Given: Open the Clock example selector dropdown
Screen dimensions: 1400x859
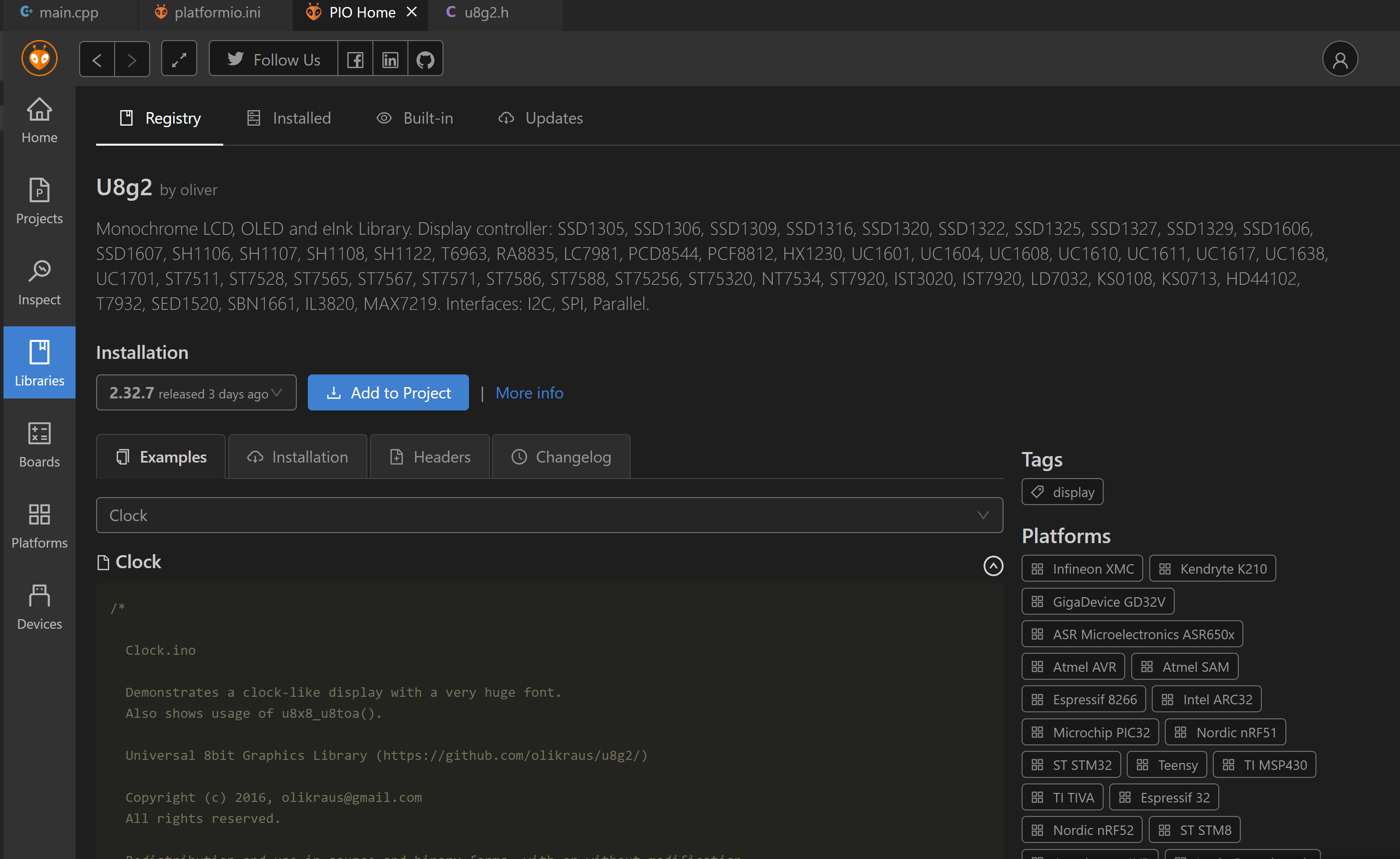Looking at the screenshot, I should pyautogui.click(x=550, y=515).
